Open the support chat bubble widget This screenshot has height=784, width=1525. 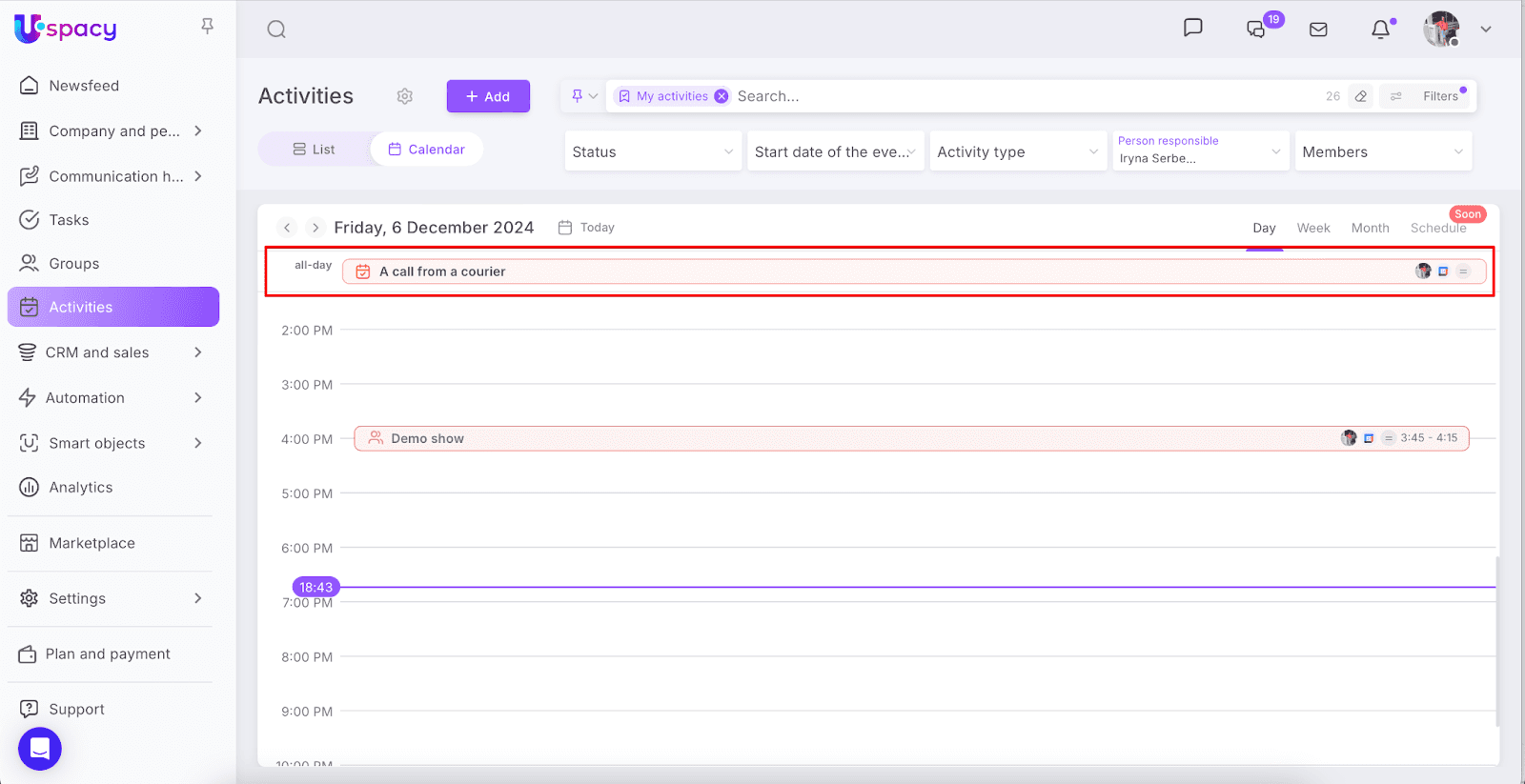40,749
